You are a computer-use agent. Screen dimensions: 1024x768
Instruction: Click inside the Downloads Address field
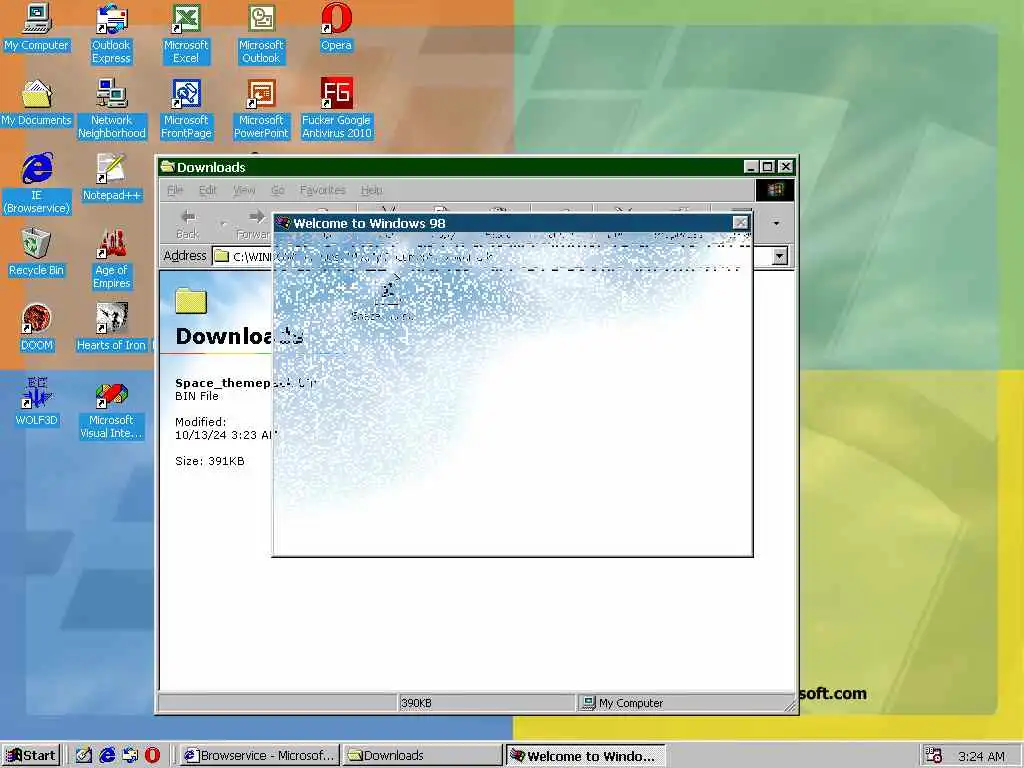[x=501, y=256]
